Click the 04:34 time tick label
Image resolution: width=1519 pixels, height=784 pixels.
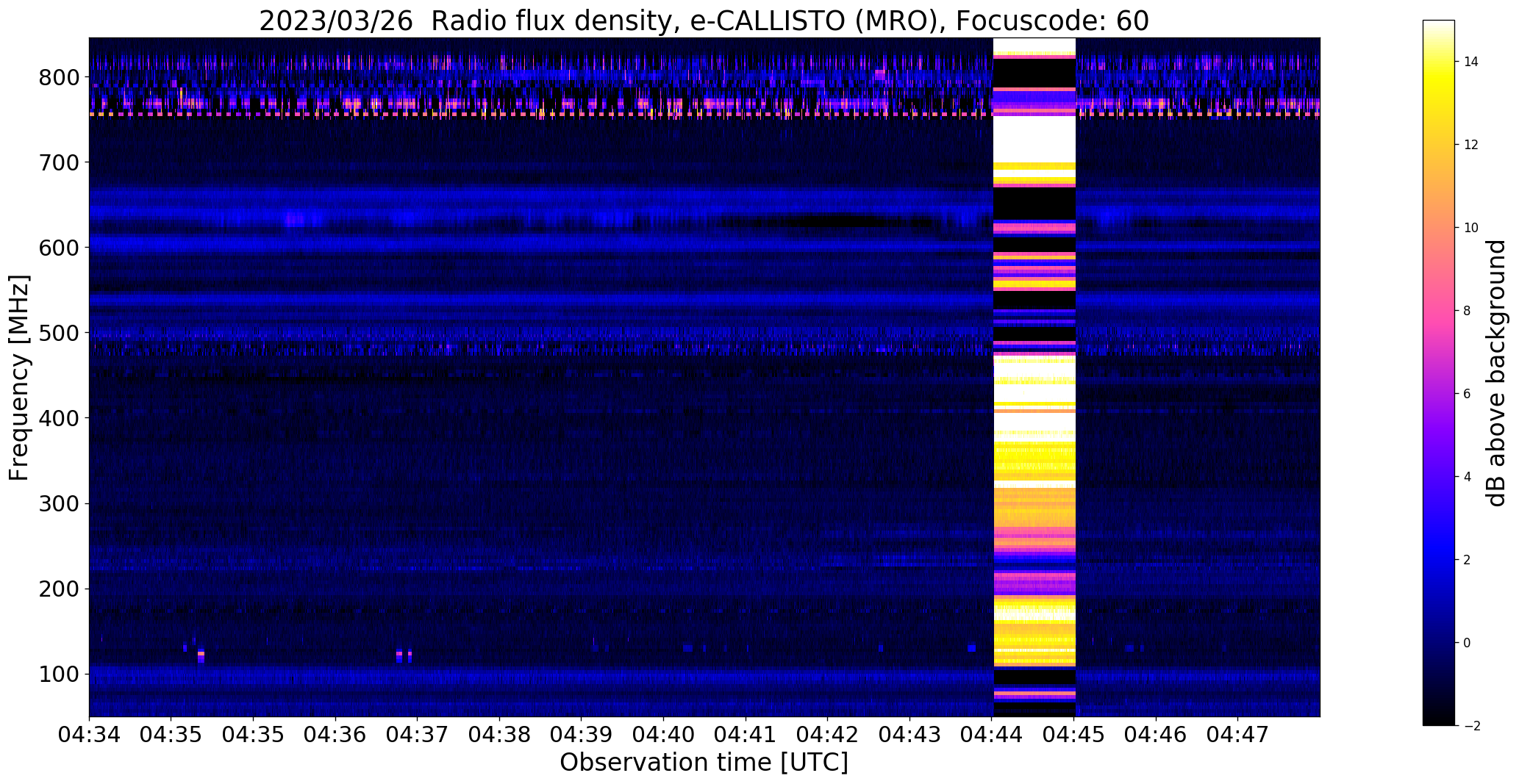tap(89, 734)
